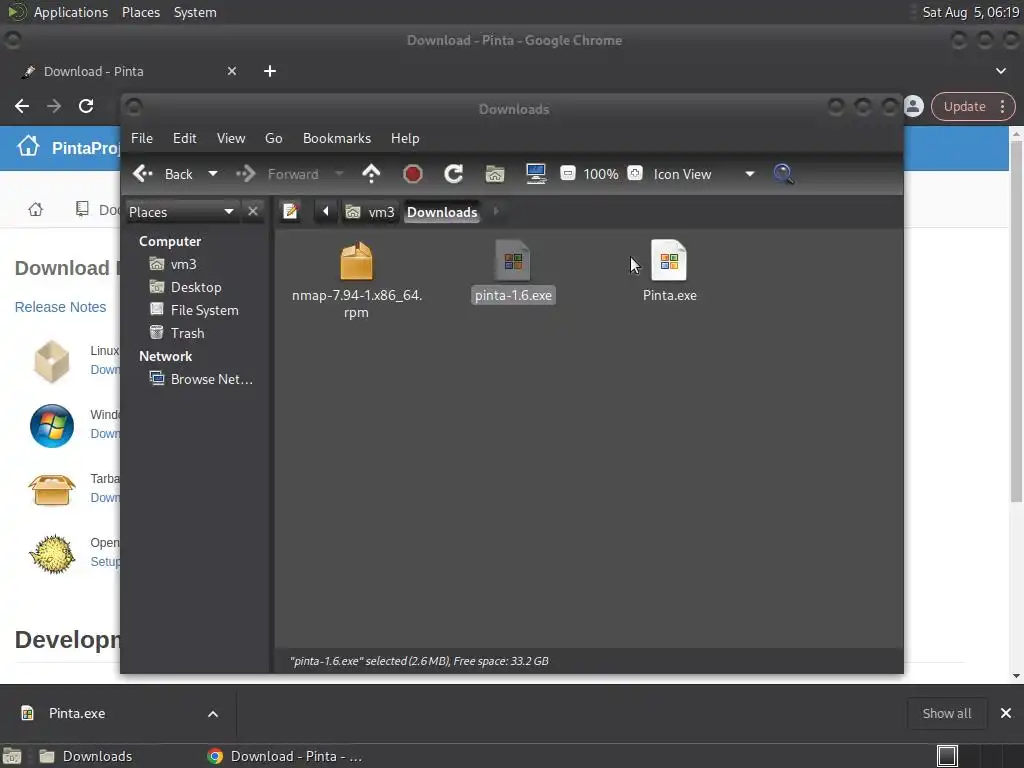The width and height of the screenshot is (1024, 768).
Task: Open the Home folder toolbar icon
Action: pyautogui.click(x=495, y=174)
